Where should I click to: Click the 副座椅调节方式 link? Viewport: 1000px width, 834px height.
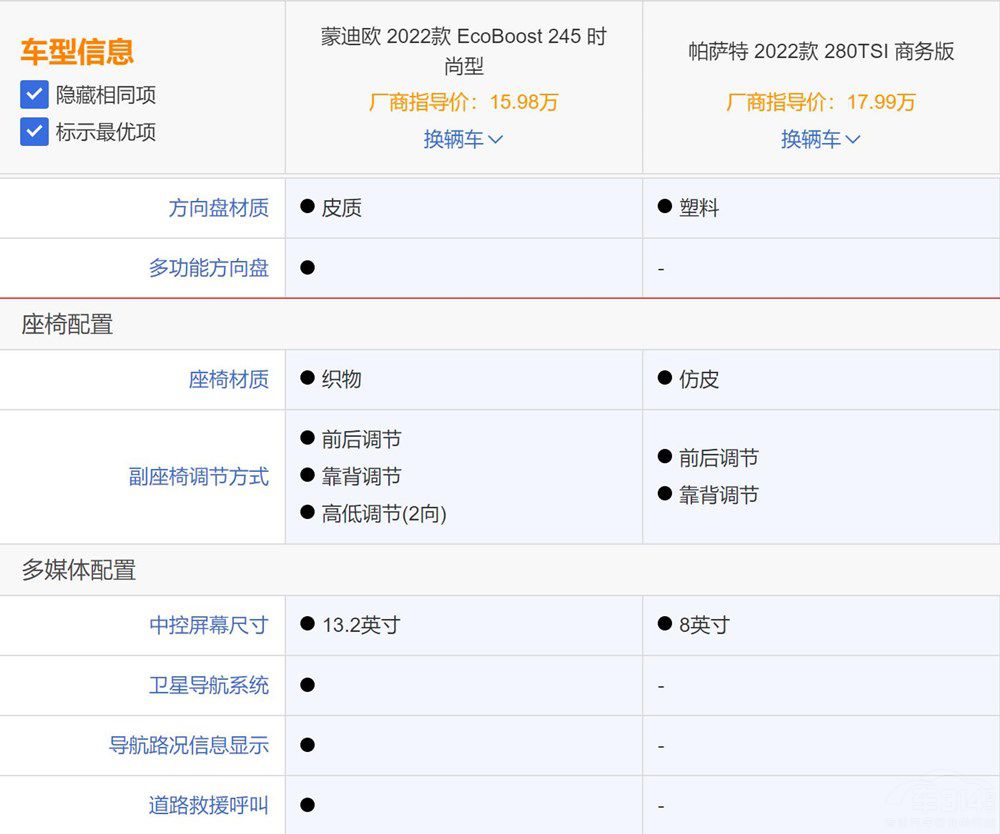[x=198, y=477]
